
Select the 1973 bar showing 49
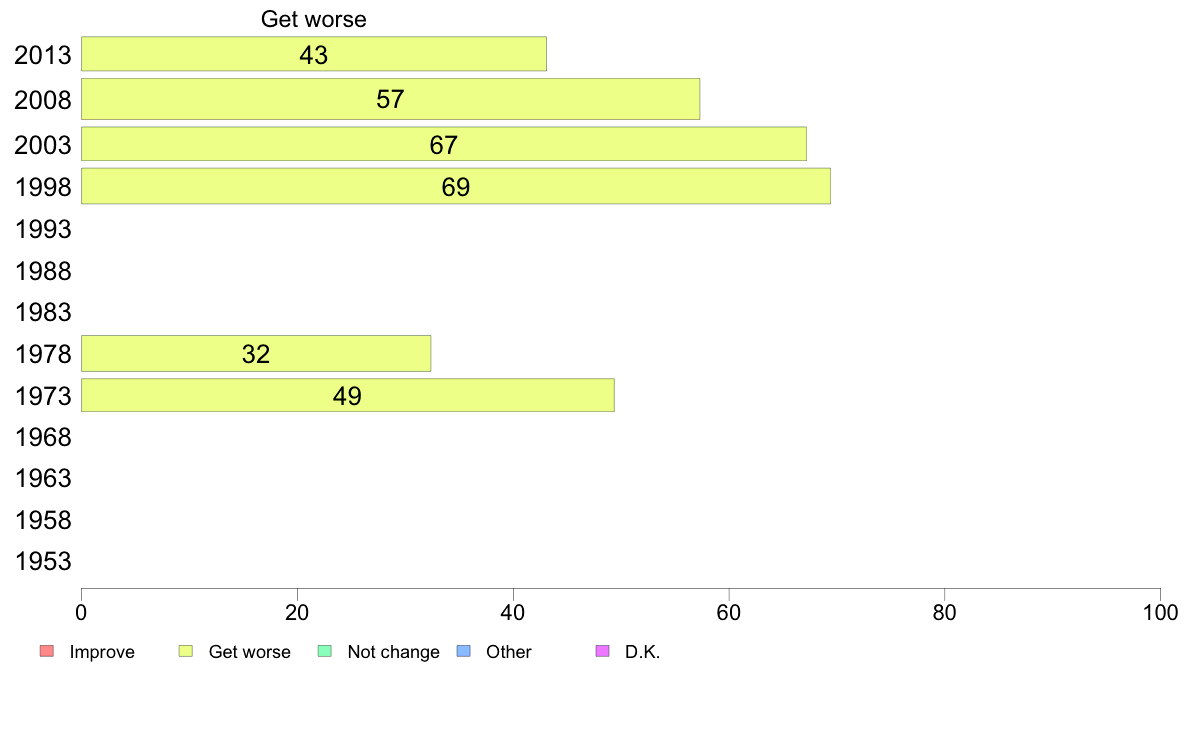[348, 395]
